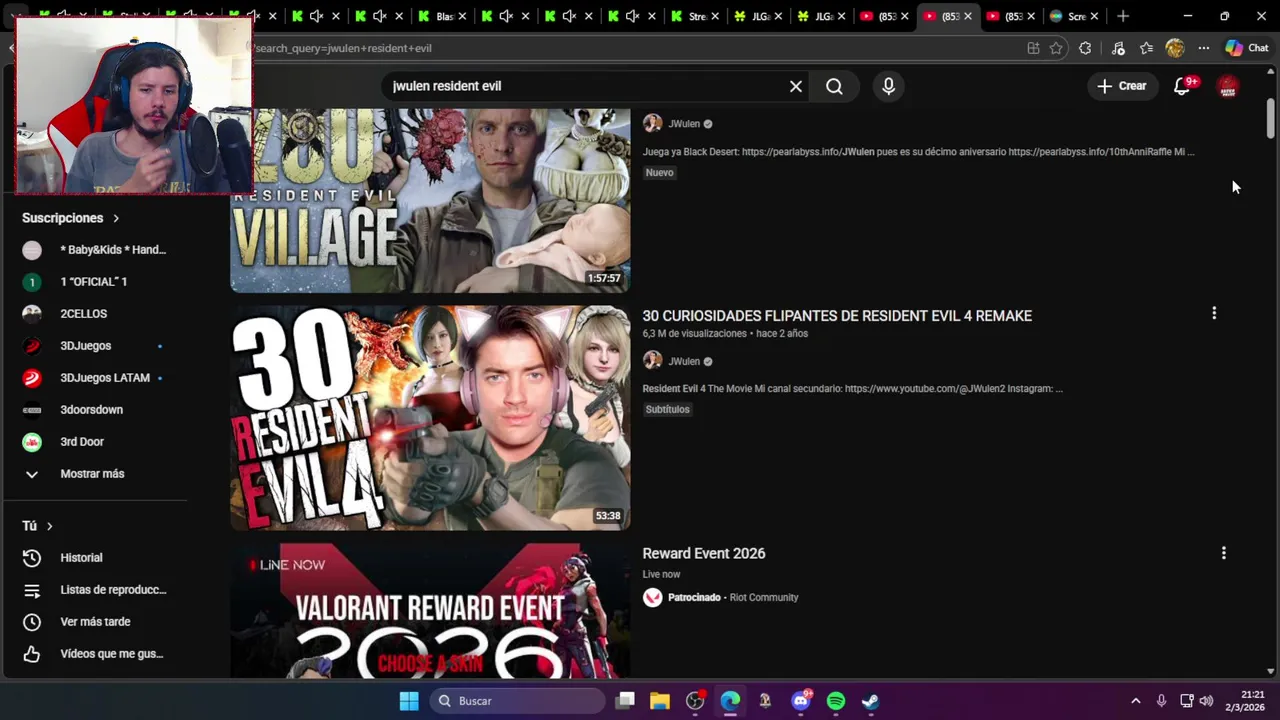This screenshot has height=720, width=1280.
Task: Open the Windows Start menu
Action: 409,701
